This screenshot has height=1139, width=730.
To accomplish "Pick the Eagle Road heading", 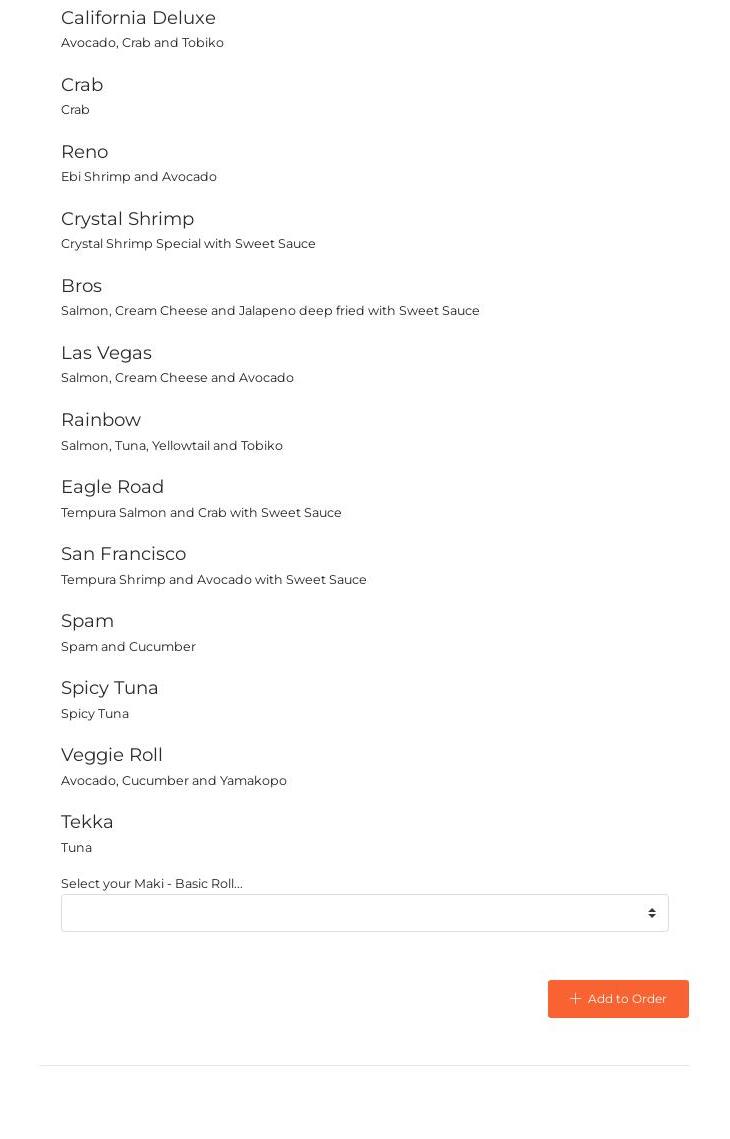I will pyautogui.click(x=112, y=487).
